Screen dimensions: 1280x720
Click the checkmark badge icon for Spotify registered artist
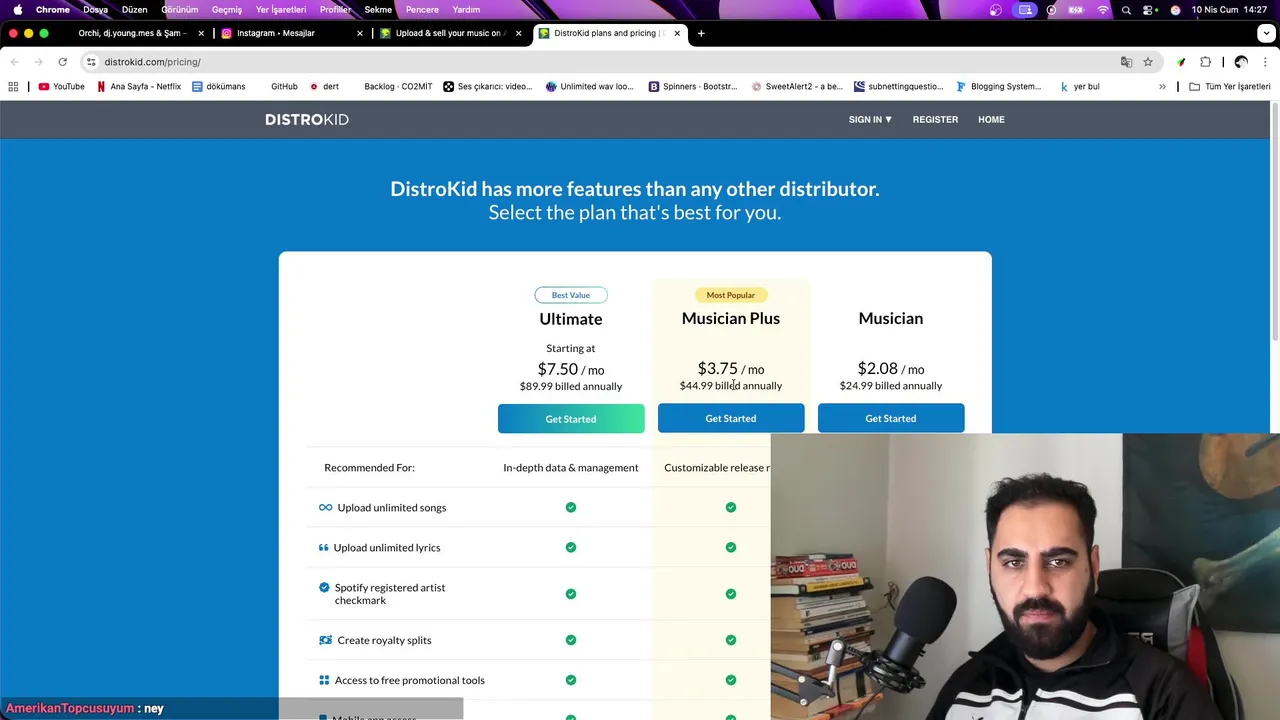pyautogui.click(x=324, y=587)
